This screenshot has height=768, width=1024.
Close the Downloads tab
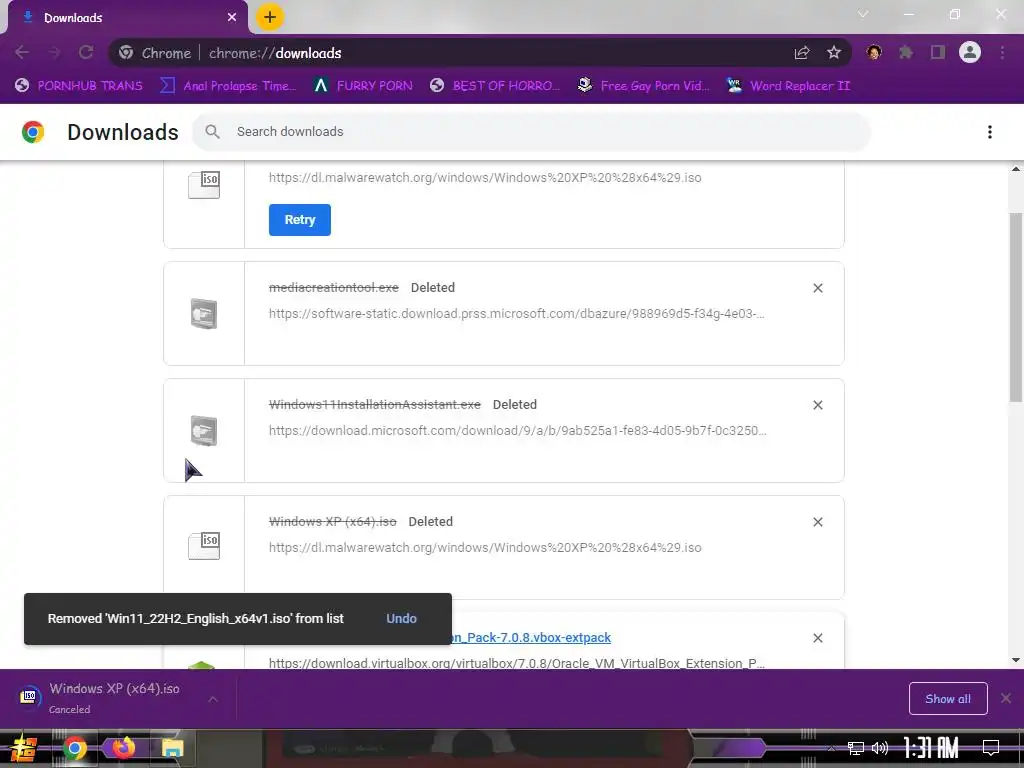click(x=232, y=18)
